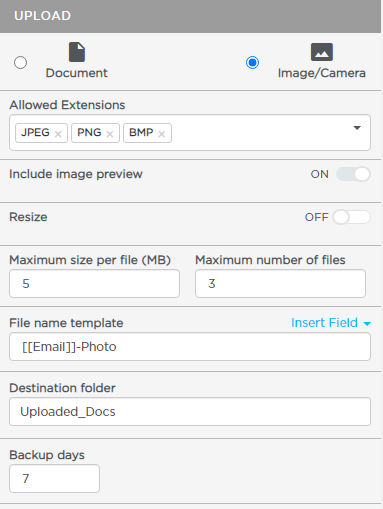
Task: Open the Insert Field dropdown
Action: click(x=331, y=323)
